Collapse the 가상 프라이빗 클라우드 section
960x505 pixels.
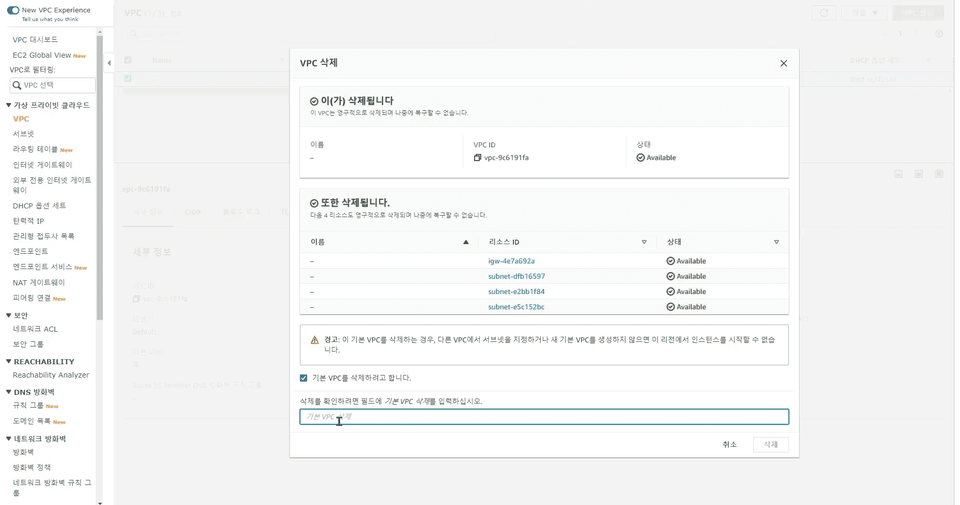(9, 105)
